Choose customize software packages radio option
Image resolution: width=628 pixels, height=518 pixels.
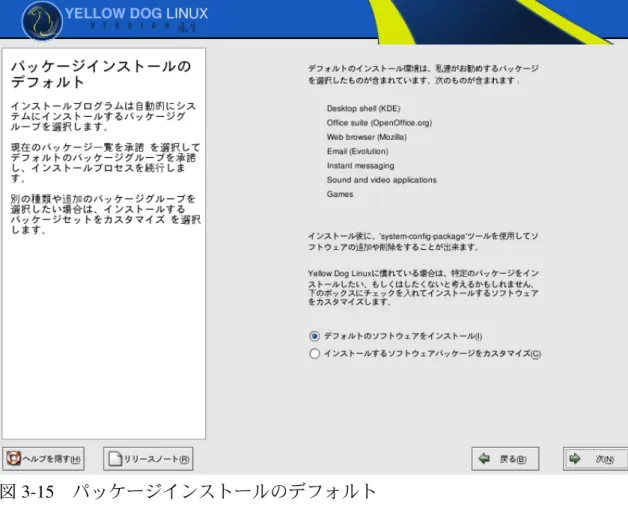coord(314,354)
